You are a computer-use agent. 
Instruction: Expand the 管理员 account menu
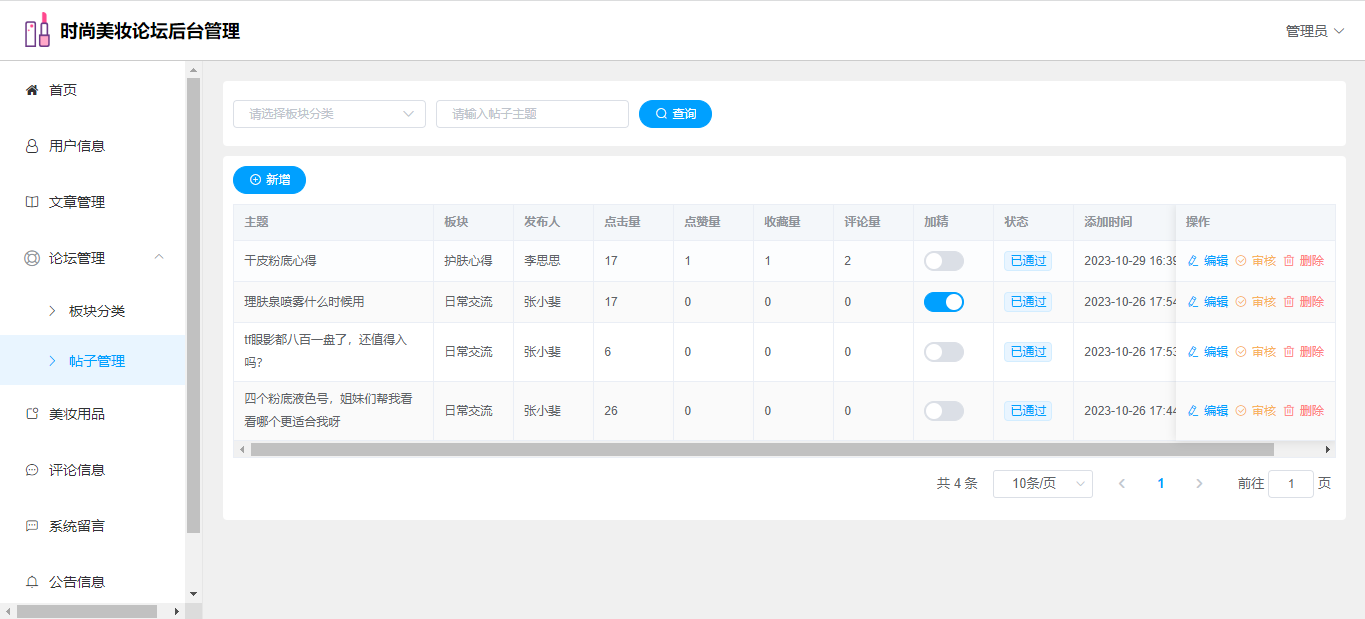click(x=1314, y=31)
